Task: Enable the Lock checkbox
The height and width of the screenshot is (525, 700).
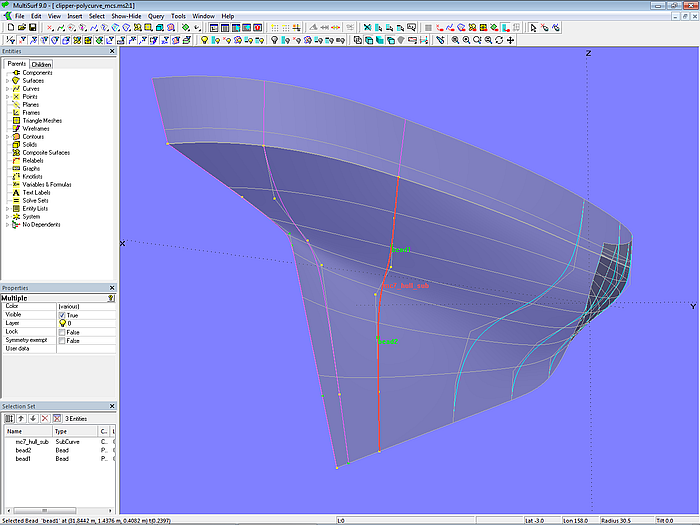Action: (x=62, y=332)
